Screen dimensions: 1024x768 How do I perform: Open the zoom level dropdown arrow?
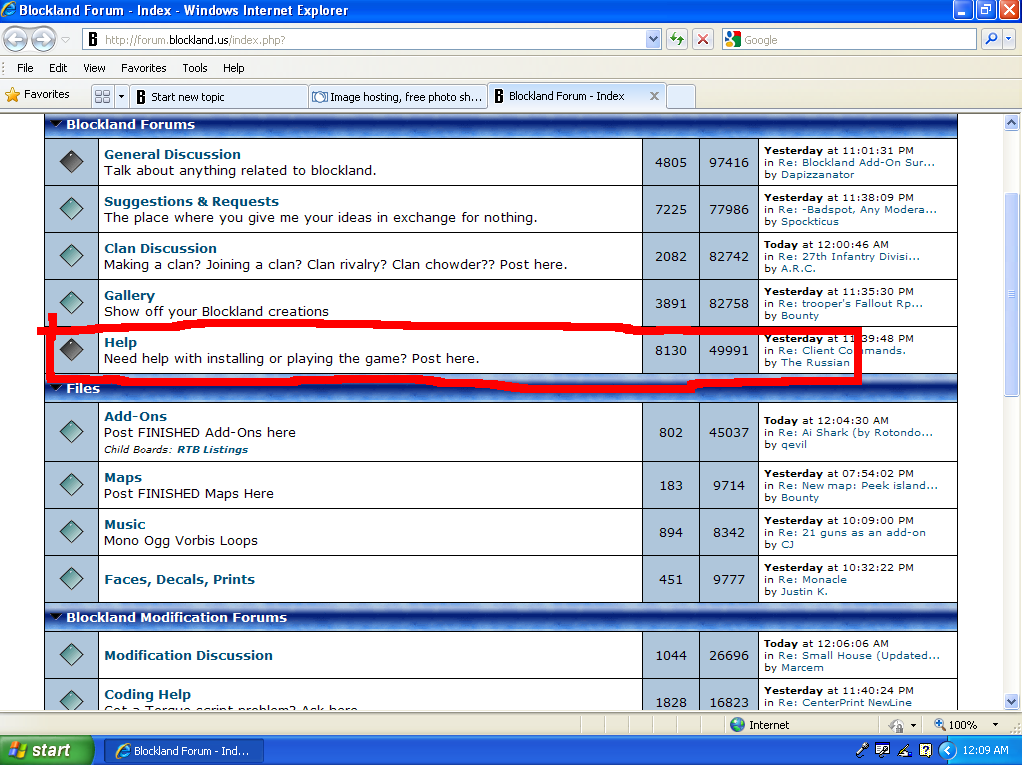(x=995, y=725)
